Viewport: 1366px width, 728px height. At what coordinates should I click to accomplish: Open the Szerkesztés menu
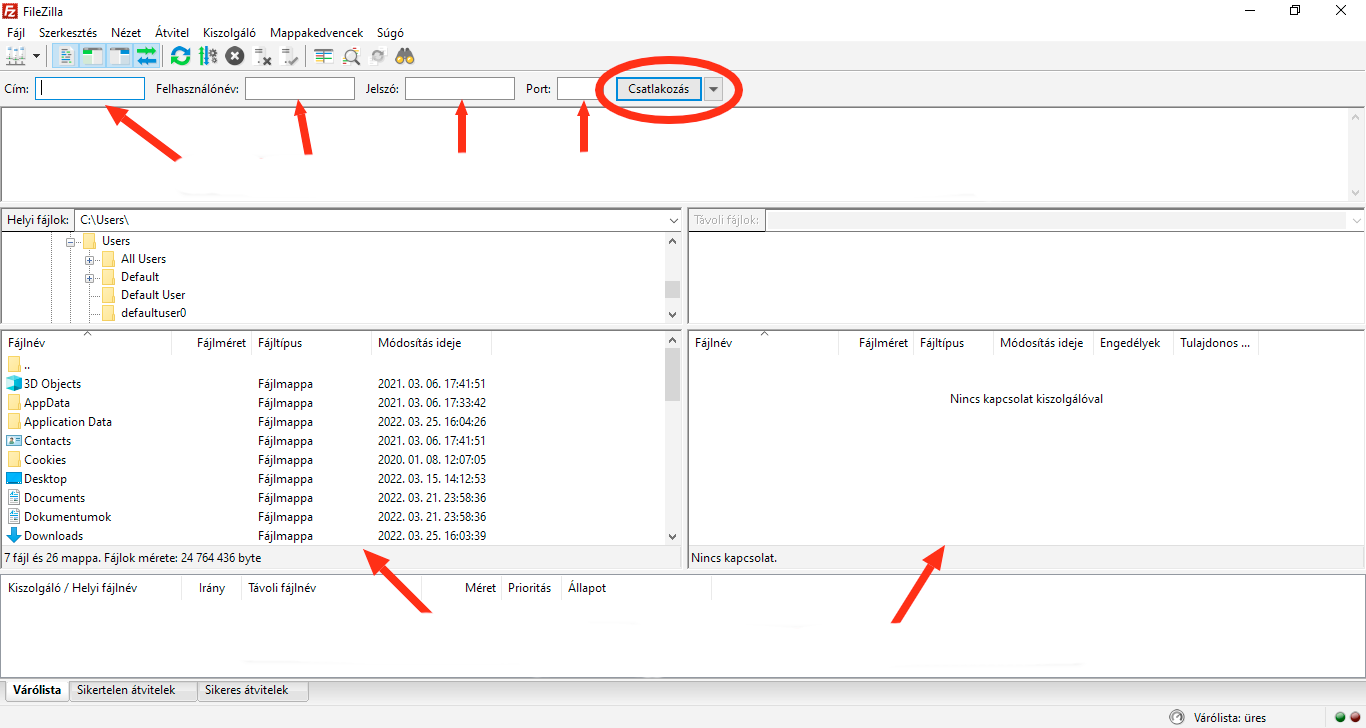68,33
